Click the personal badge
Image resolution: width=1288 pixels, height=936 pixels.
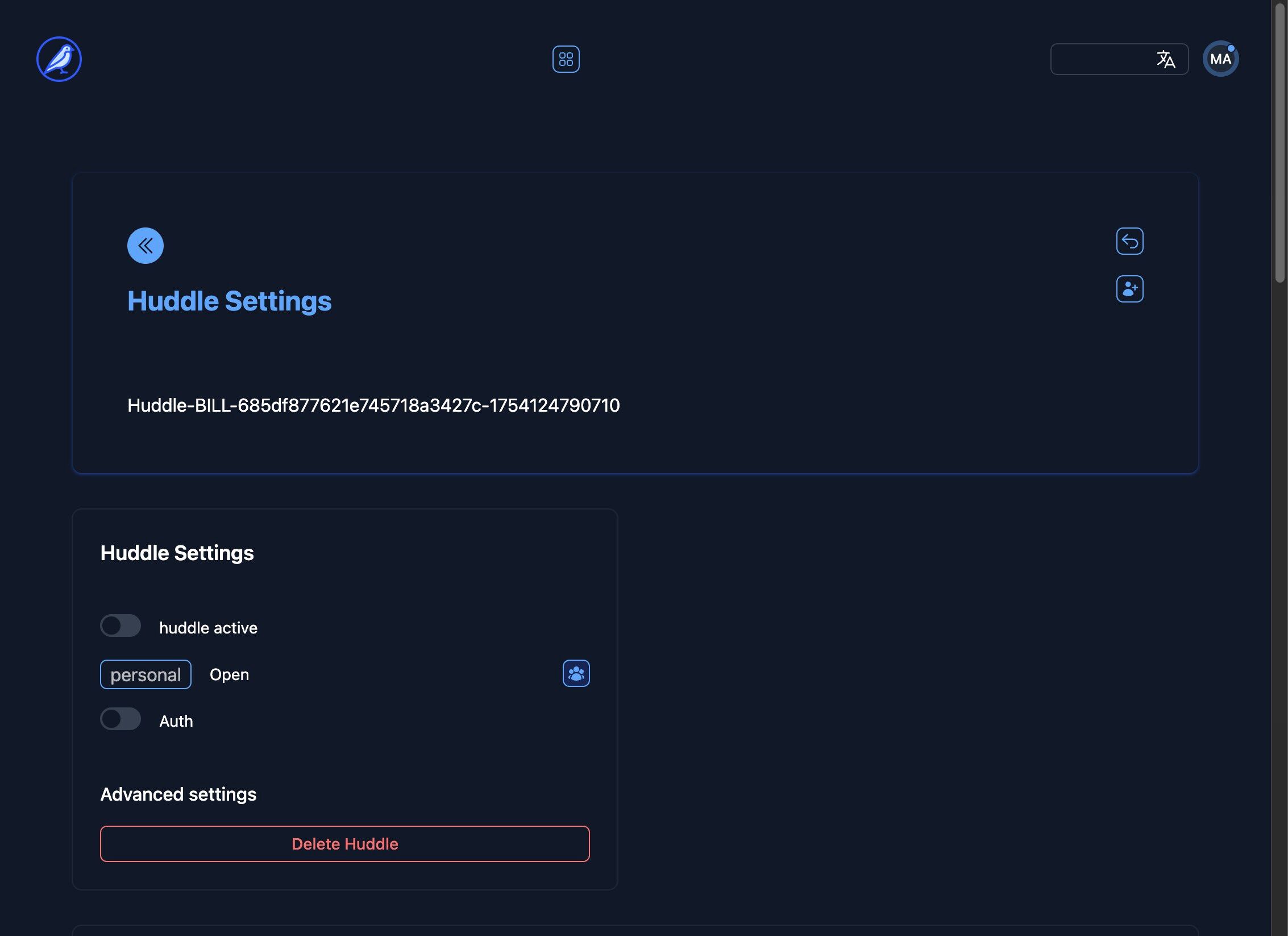coord(146,674)
